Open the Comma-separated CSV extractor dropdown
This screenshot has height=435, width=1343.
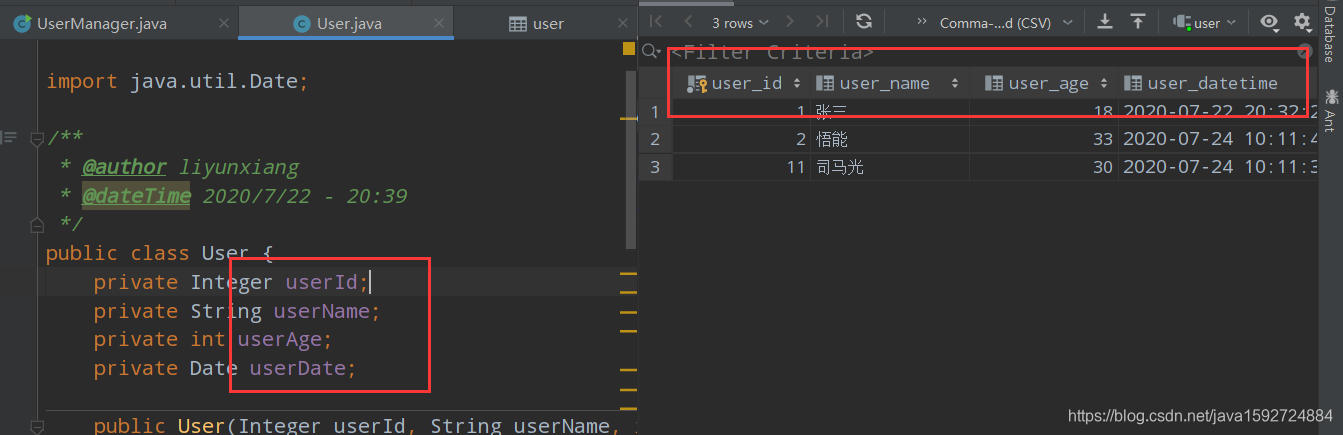click(x=1008, y=22)
